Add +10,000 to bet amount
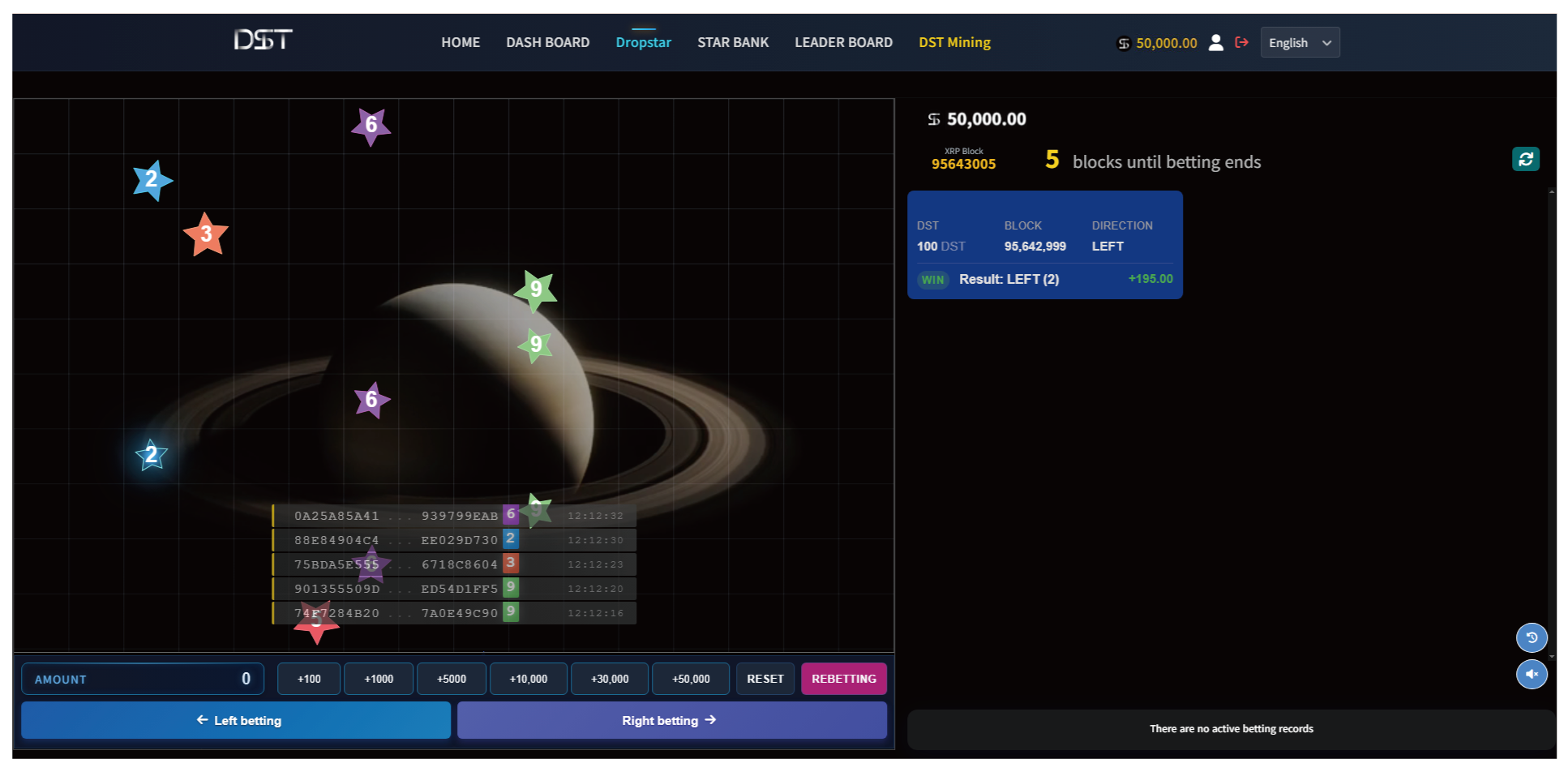Screen dimensions: 1568x772 pos(529,679)
